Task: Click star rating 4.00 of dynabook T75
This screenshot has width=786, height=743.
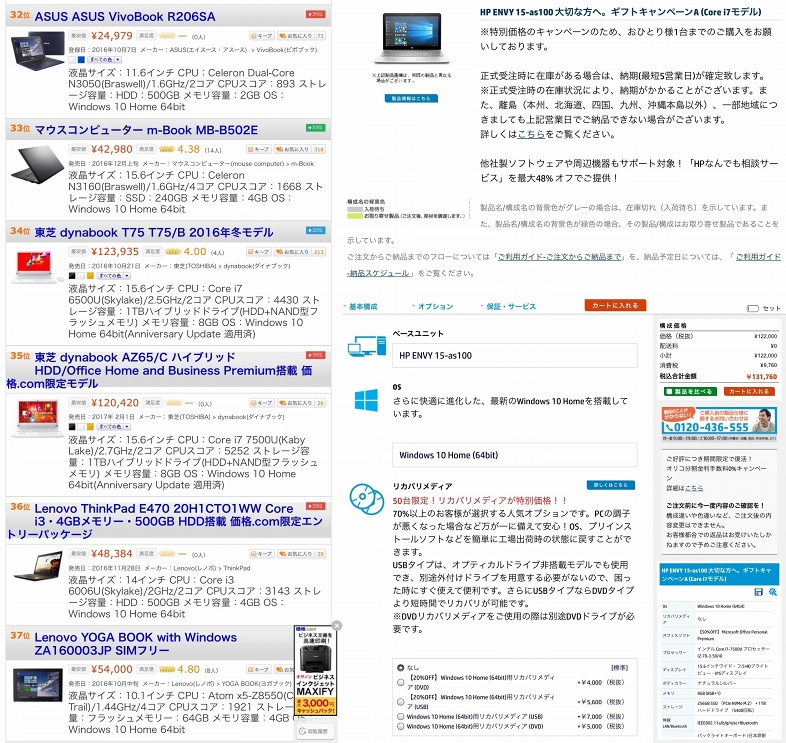Action: click(185, 252)
